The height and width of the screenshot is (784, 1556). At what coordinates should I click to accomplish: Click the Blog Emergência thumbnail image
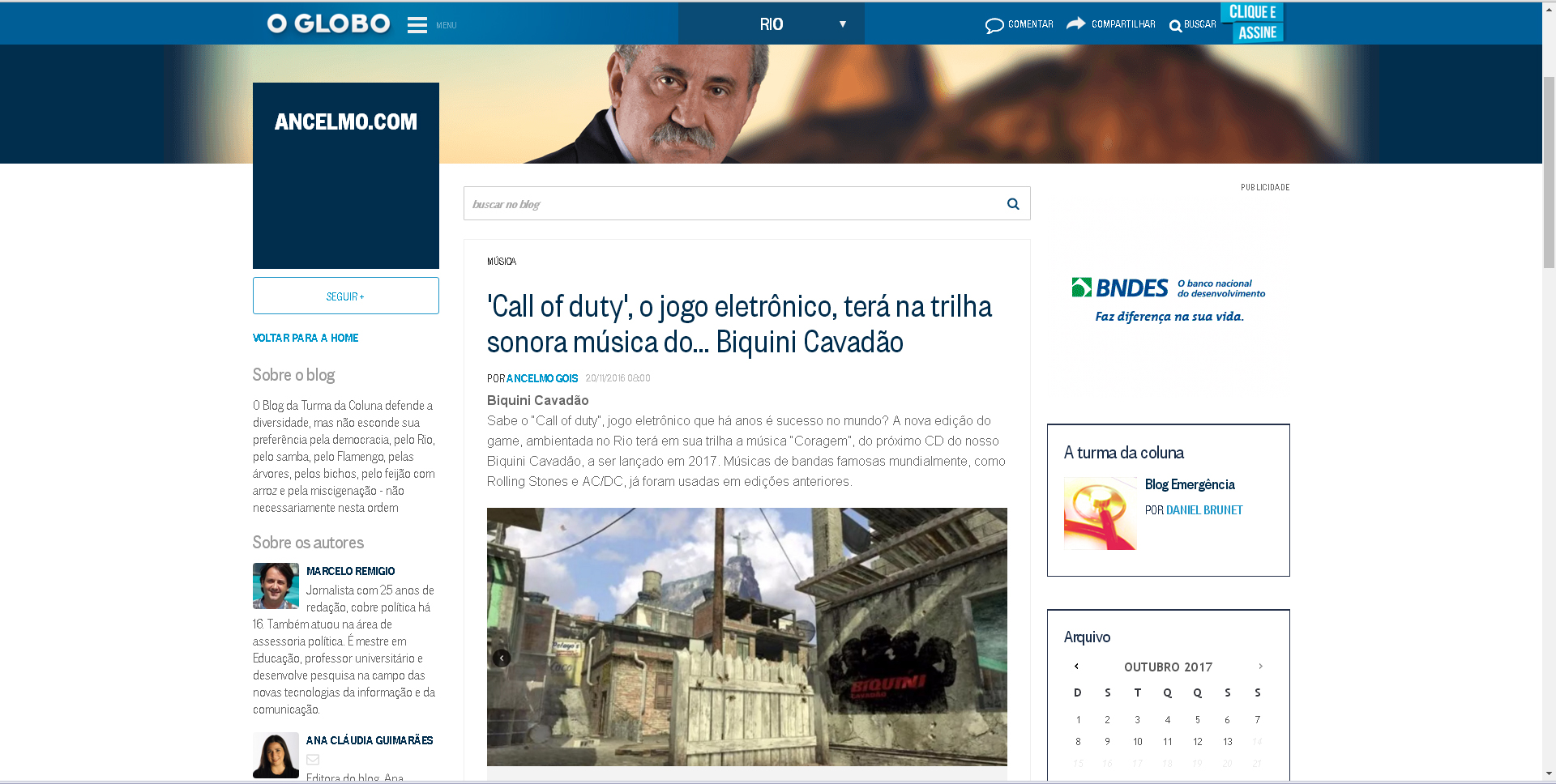1100,513
